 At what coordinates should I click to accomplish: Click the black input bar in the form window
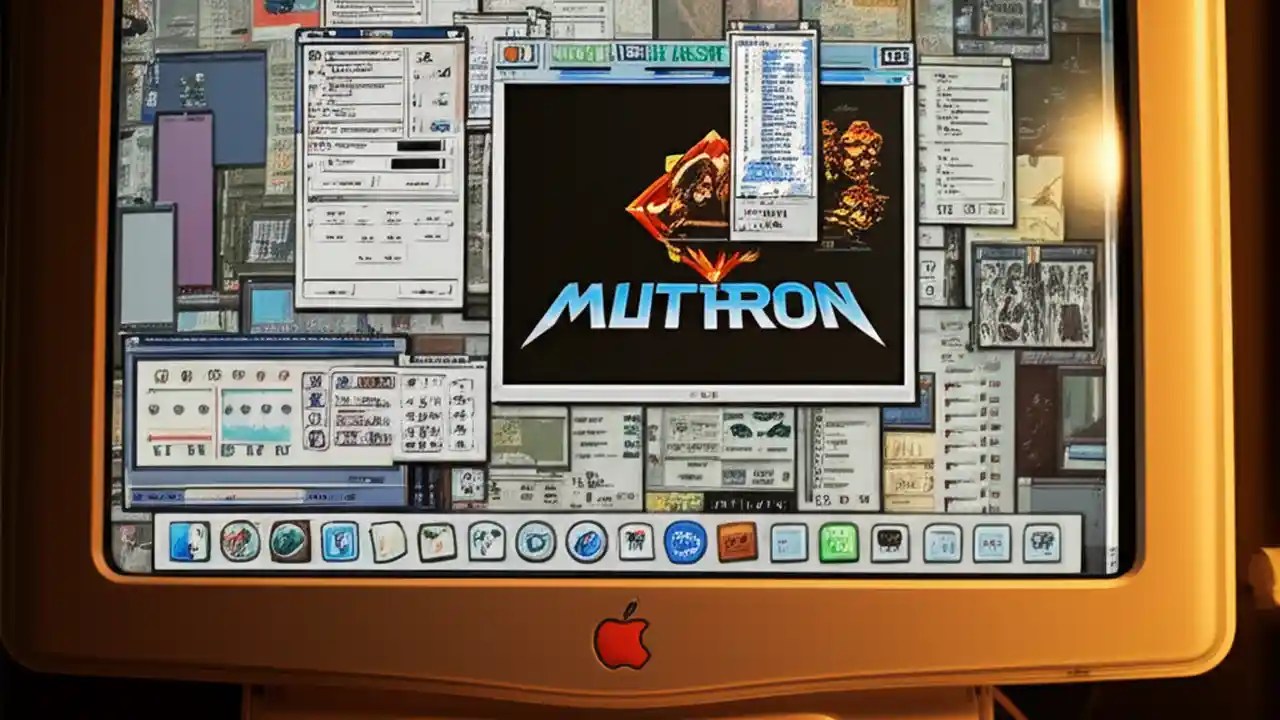418,146
